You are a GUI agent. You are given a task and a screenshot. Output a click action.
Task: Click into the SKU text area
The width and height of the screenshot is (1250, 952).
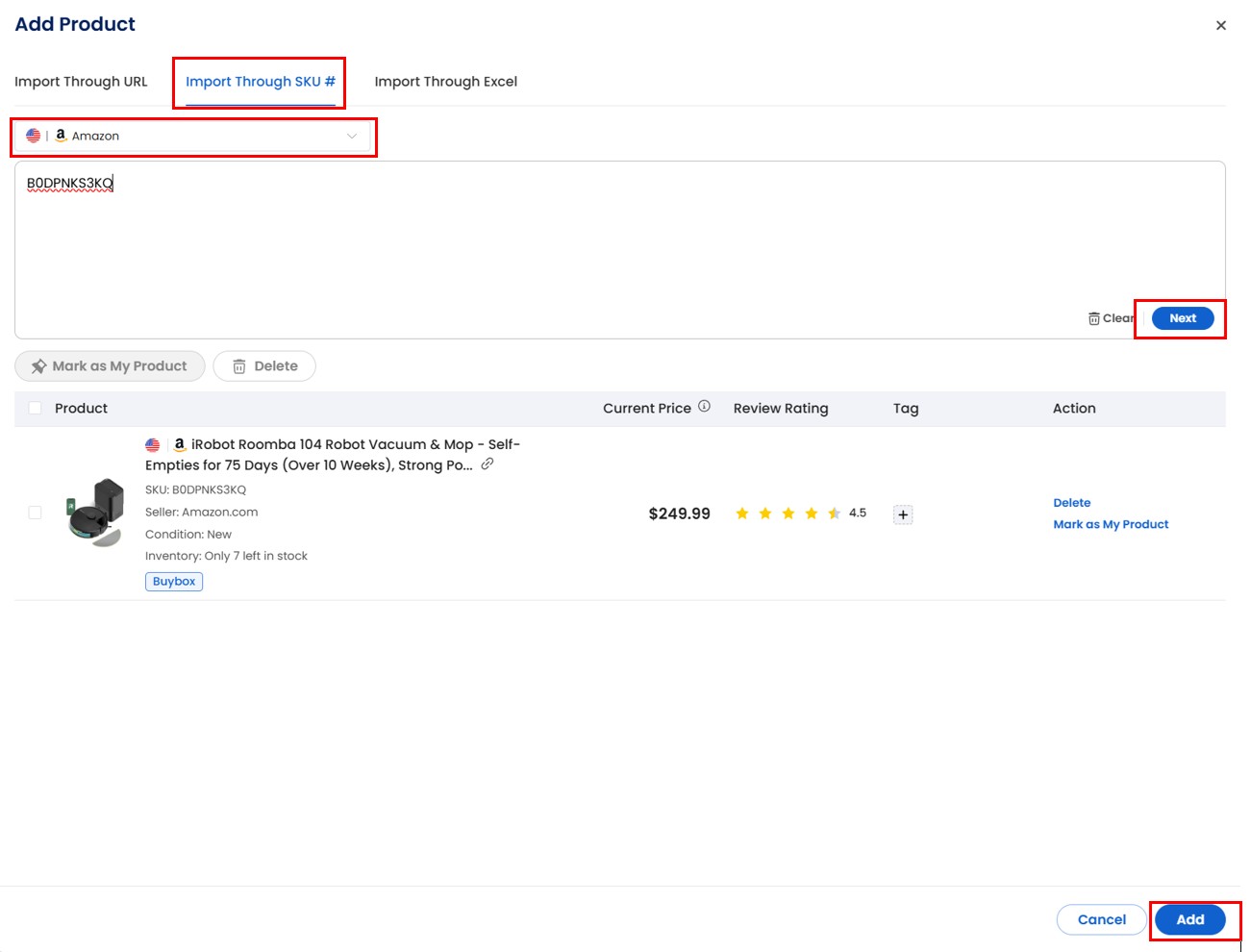pos(620,249)
